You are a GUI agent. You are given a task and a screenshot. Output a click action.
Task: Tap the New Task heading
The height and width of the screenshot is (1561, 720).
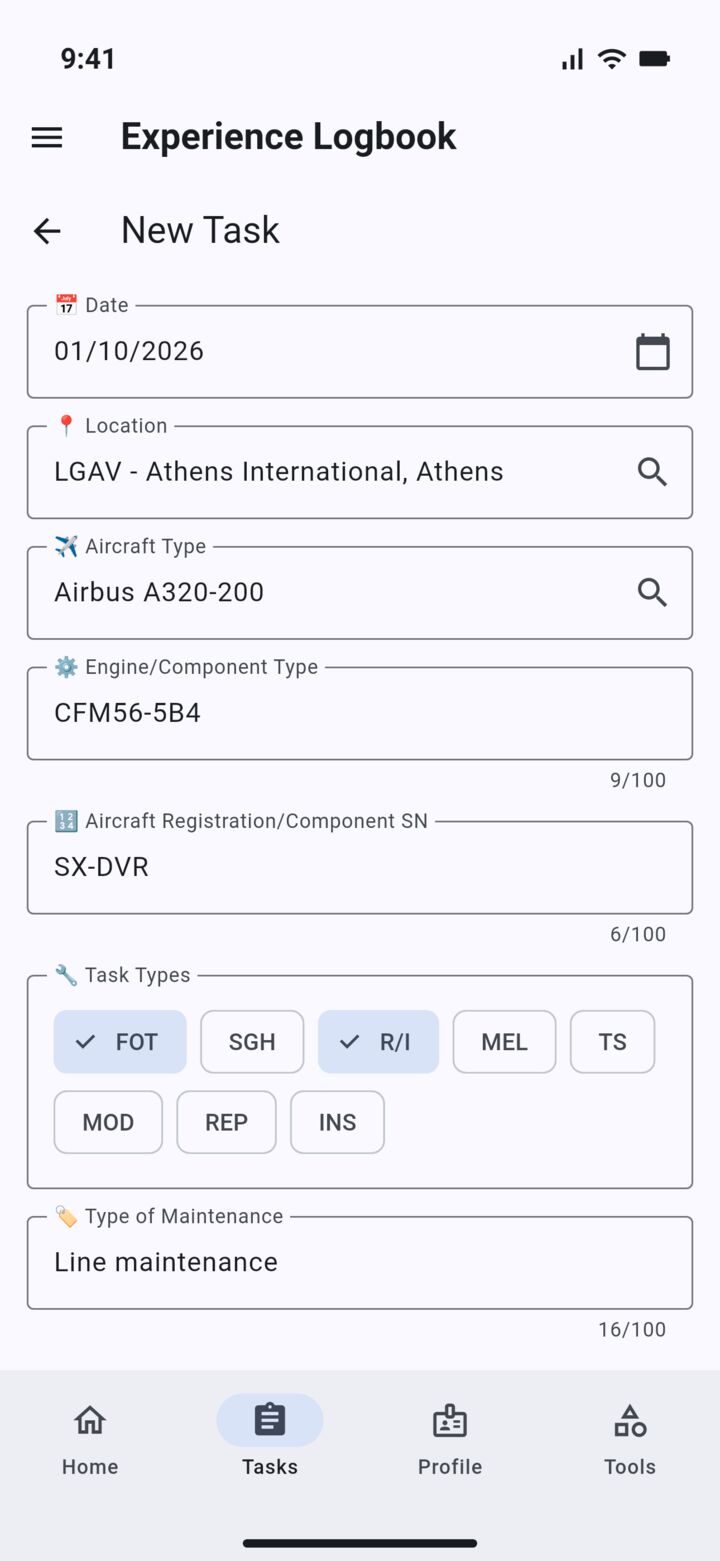[x=200, y=231]
